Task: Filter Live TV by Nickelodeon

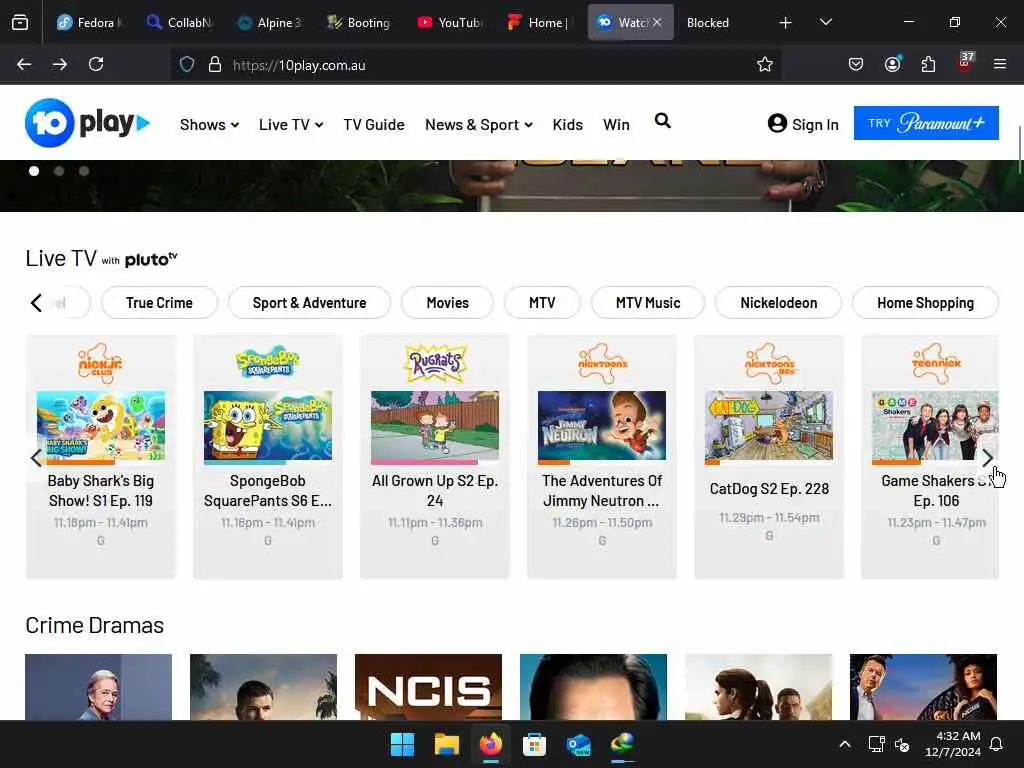Action: point(778,303)
